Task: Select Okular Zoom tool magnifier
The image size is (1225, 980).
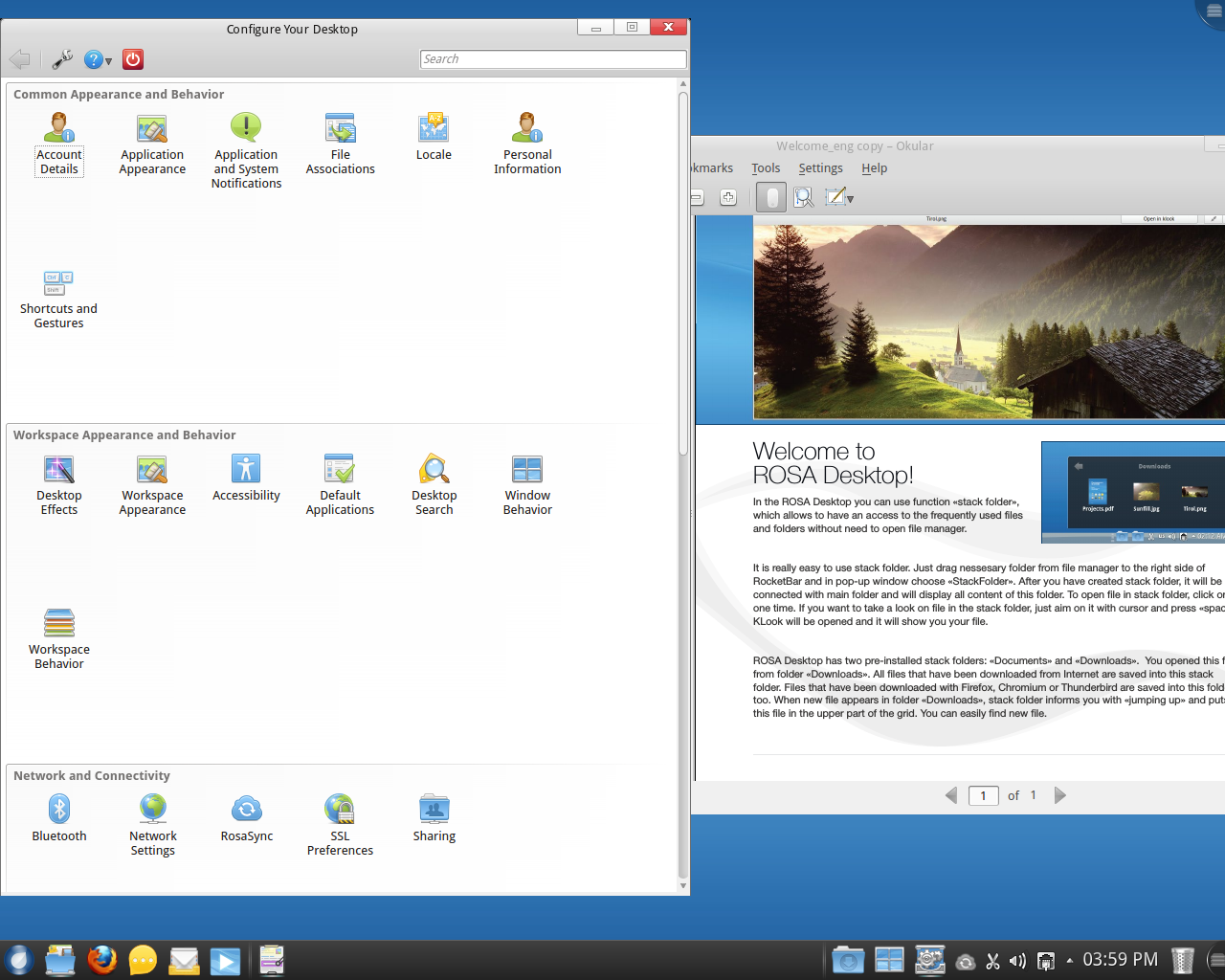Action: (804, 197)
